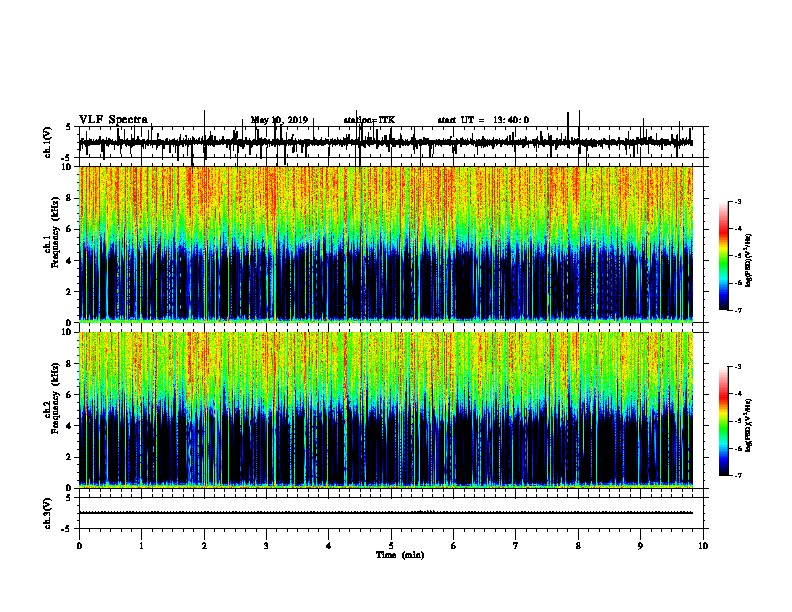
Task: Click the "5" tick on ch.1(V) axis
Action: 68,127
